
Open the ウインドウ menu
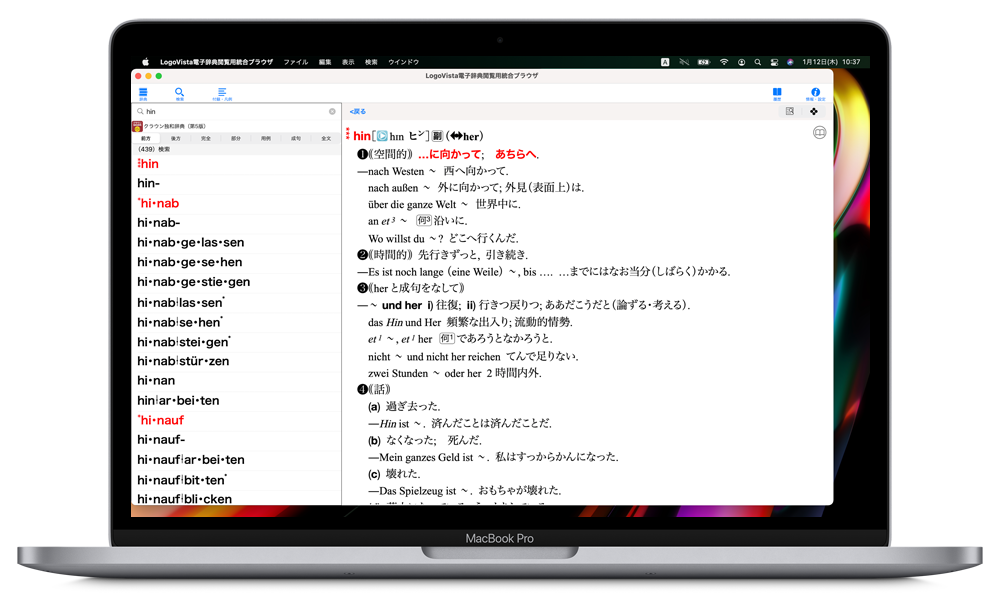(403, 62)
